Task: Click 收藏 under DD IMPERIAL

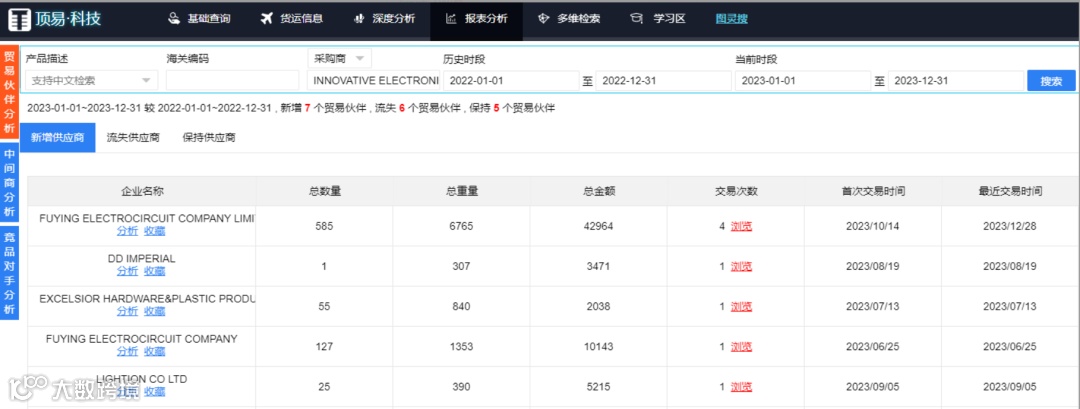Action: 154,271
